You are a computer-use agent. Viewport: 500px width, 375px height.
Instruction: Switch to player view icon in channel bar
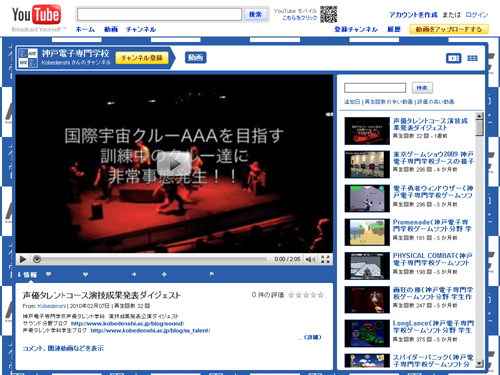click(x=454, y=58)
